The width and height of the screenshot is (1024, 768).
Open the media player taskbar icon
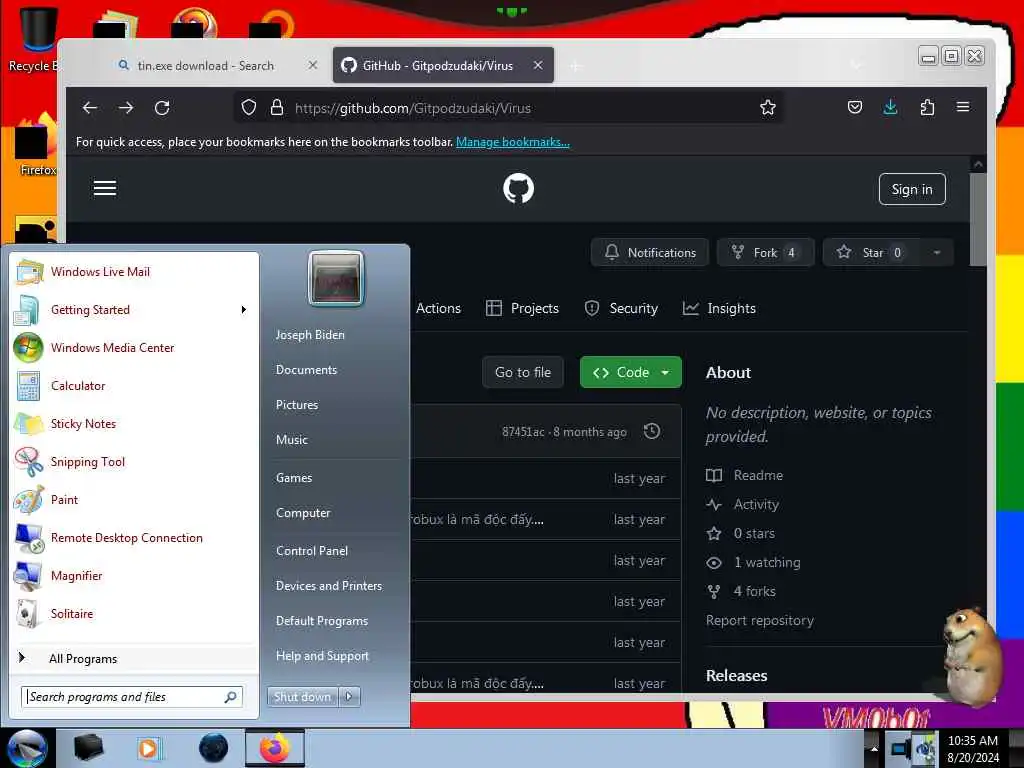pyautogui.click(x=149, y=748)
